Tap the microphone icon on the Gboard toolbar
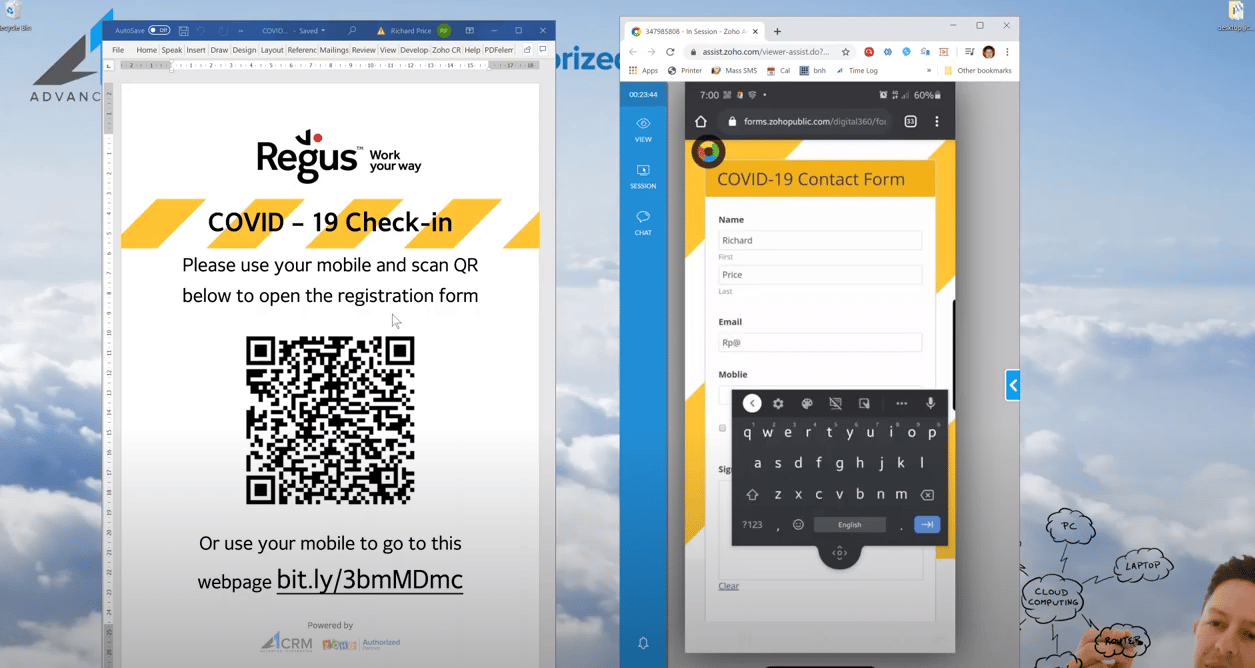This screenshot has width=1255, height=668. pyautogui.click(x=930, y=403)
